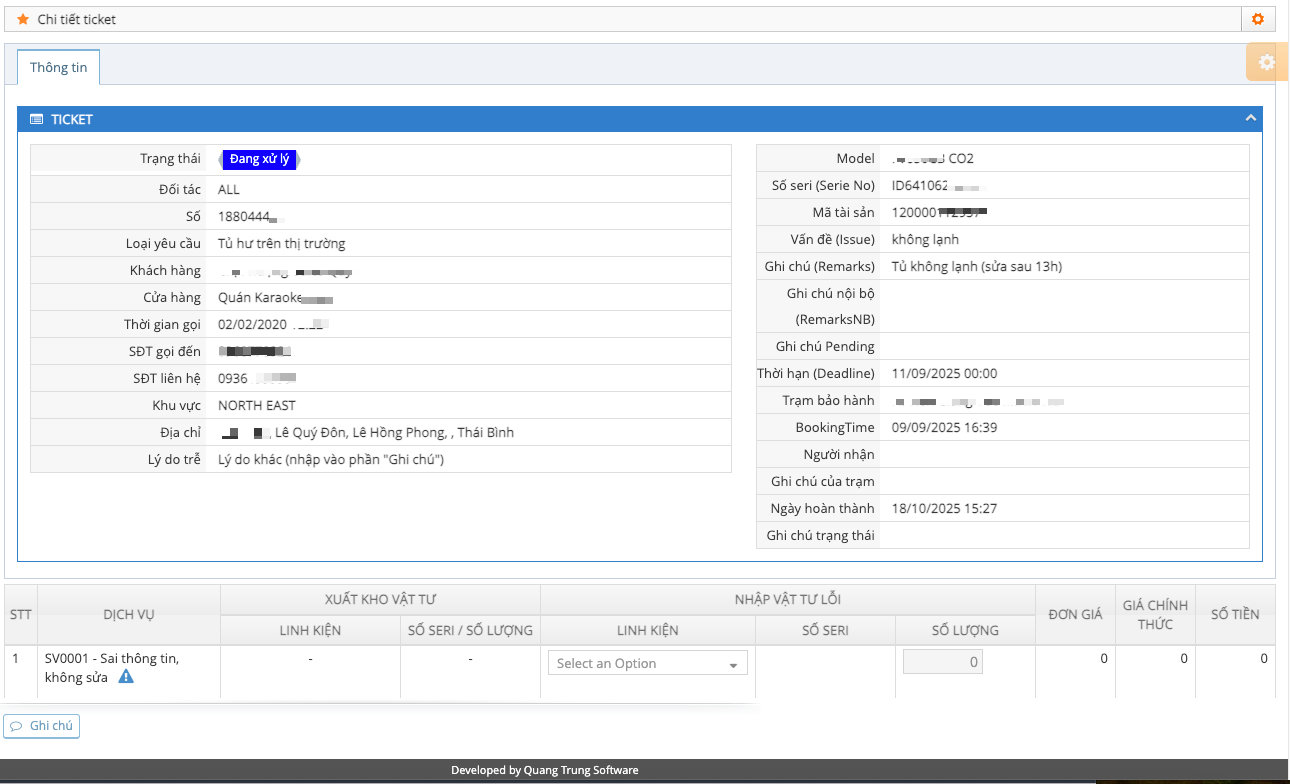Click the SỐ TIỀN column header
The image size is (1290, 784).
click(x=1235, y=614)
